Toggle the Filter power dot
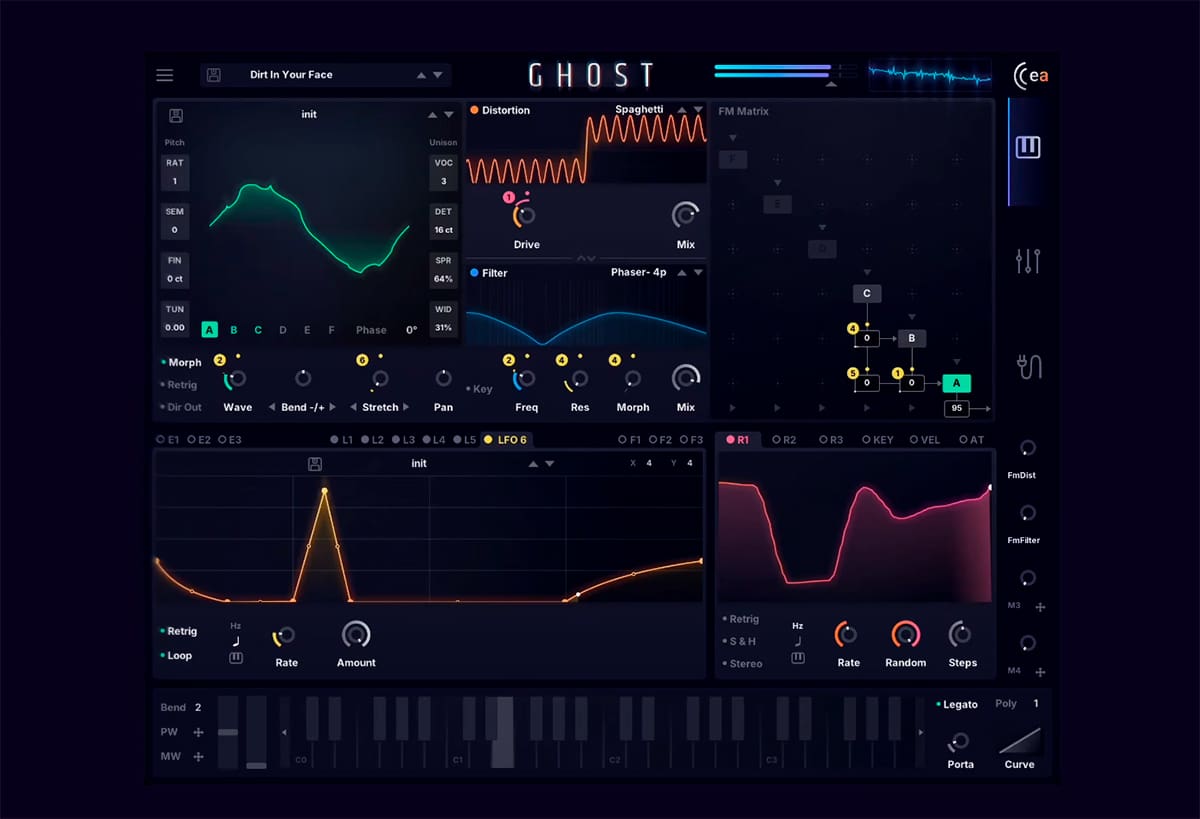Screen dimensions: 1200x819 (474, 273)
